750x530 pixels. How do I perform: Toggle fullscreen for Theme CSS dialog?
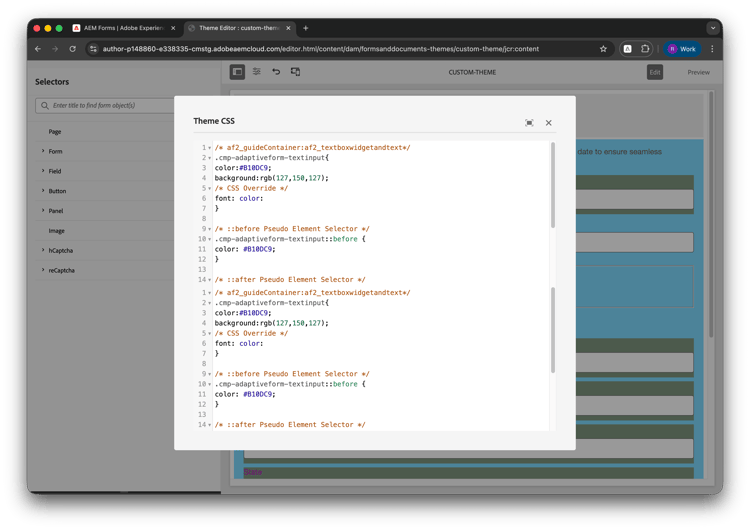click(x=529, y=123)
